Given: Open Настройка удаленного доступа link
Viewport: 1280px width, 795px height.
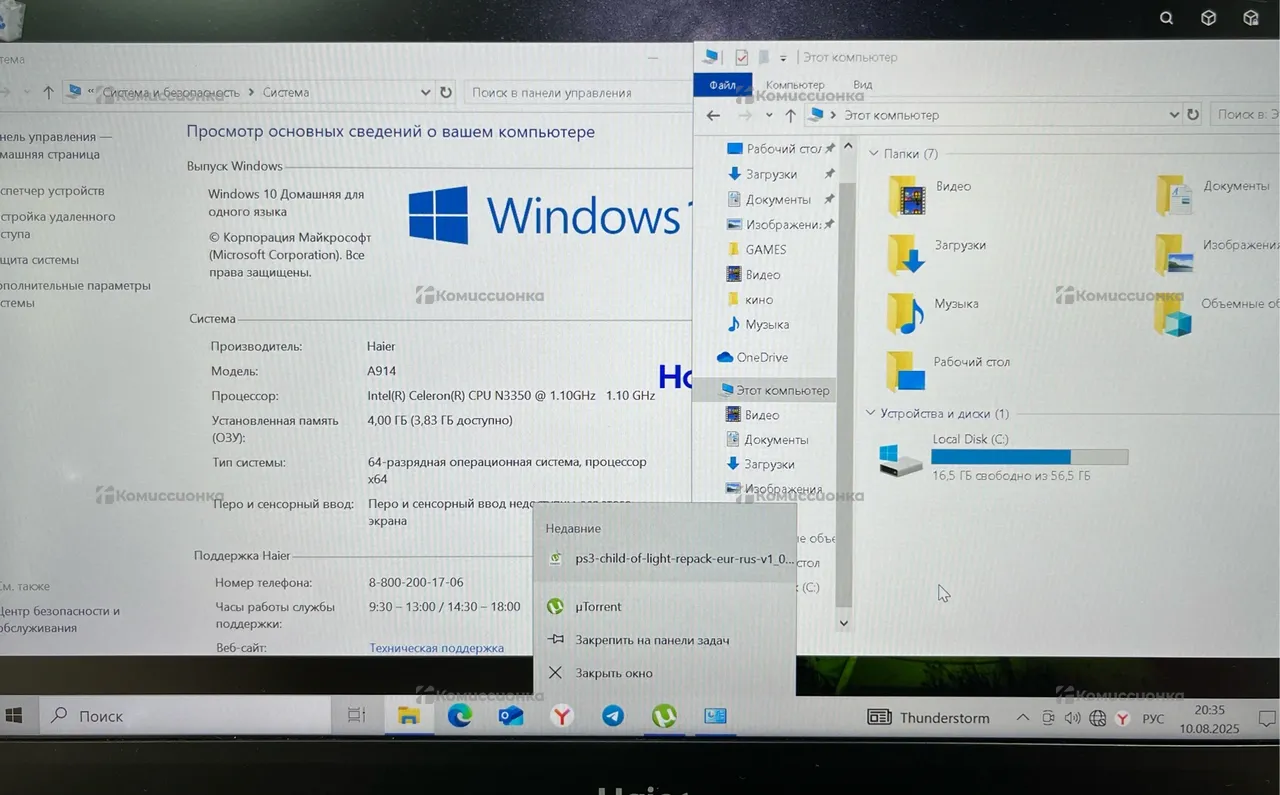Looking at the screenshot, I should pyautogui.click(x=57, y=225).
